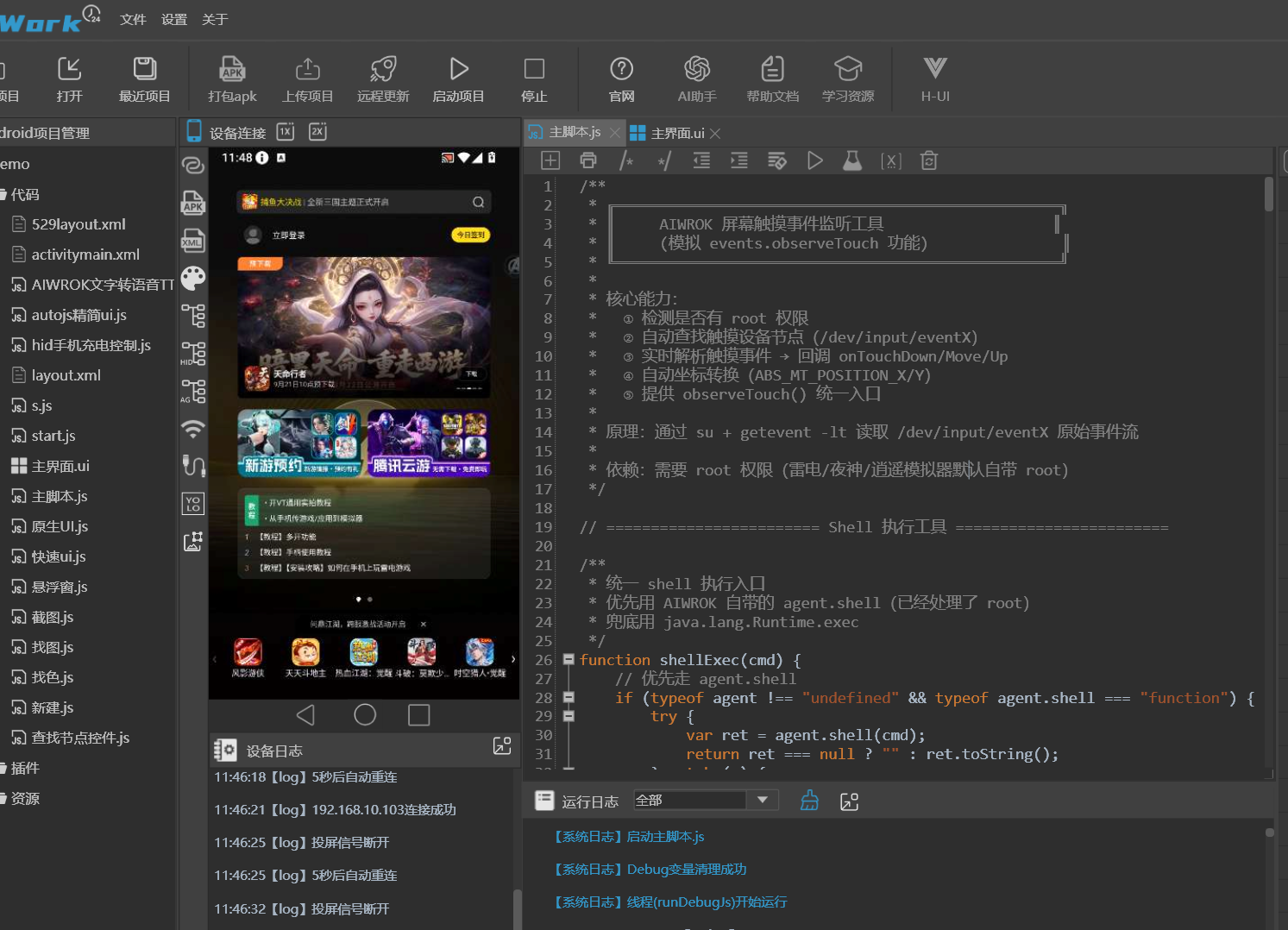Open the 帮助文档 help docs icon

coord(773,69)
